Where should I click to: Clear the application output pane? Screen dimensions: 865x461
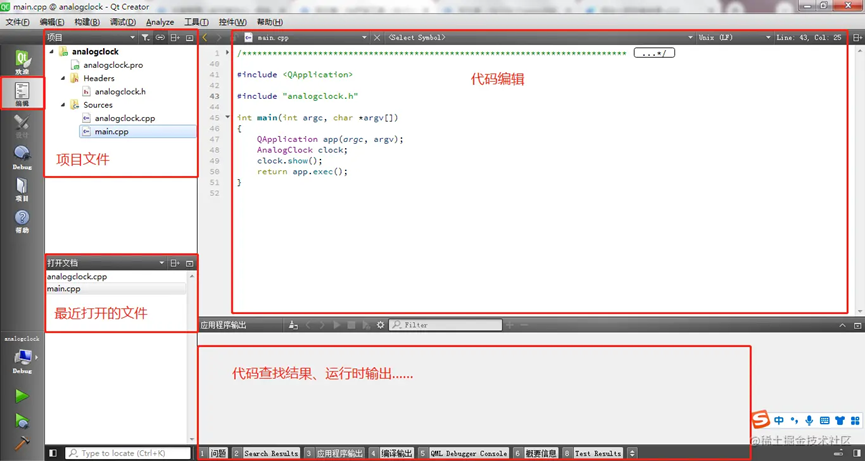coord(293,325)
